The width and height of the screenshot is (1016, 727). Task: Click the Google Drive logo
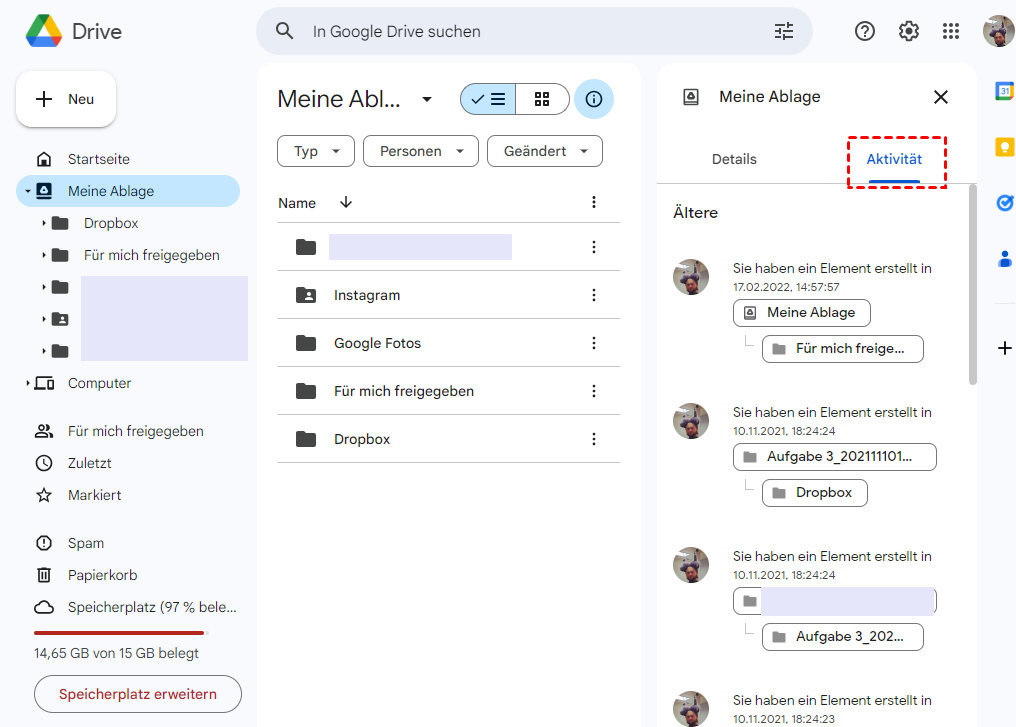[x=44, y=31]
